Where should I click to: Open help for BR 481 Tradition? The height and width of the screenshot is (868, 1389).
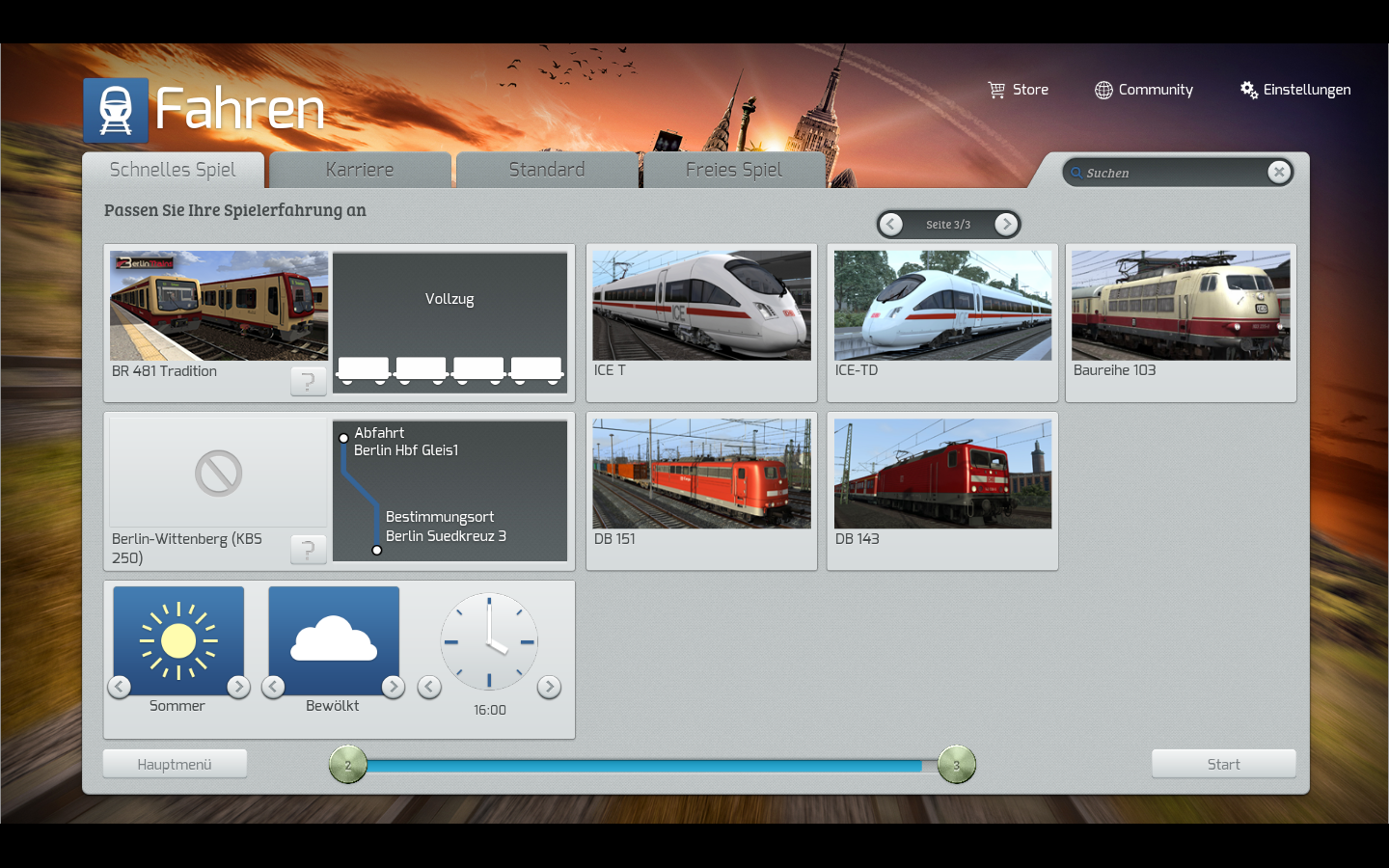pyautogui.click(x=309, y=381)
